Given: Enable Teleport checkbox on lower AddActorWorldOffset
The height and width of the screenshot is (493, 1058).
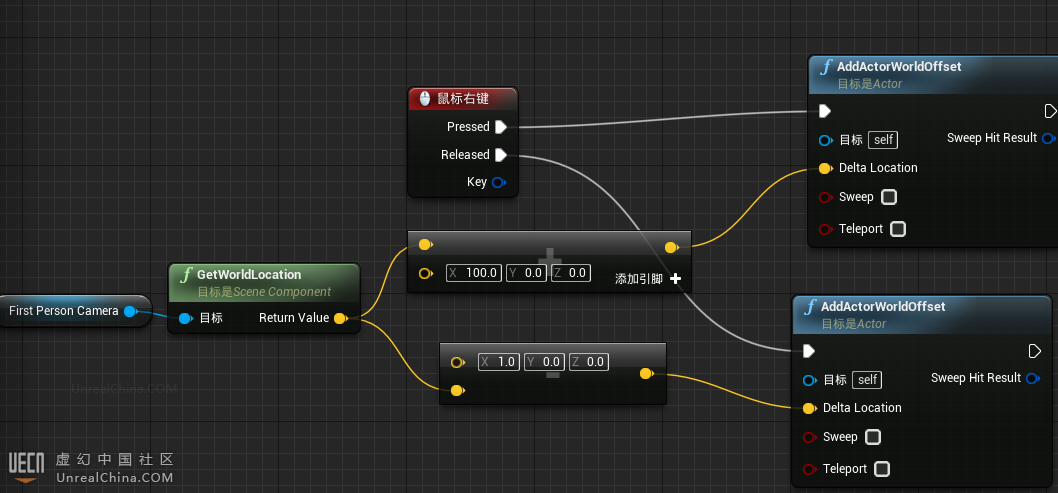Looking at the screenshot, I should tap(882, 469).
